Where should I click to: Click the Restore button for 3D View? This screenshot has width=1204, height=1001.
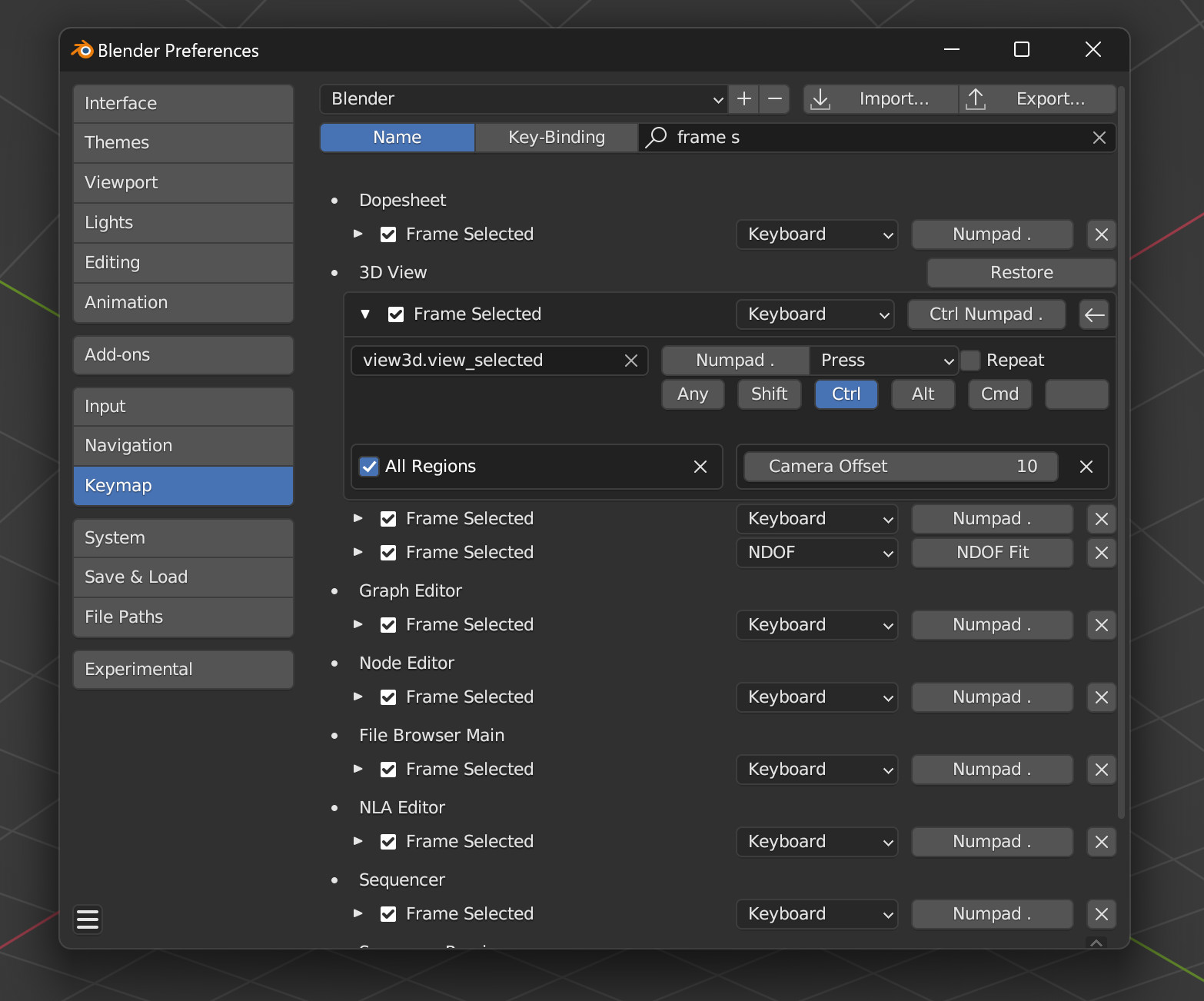[1021, 273]
